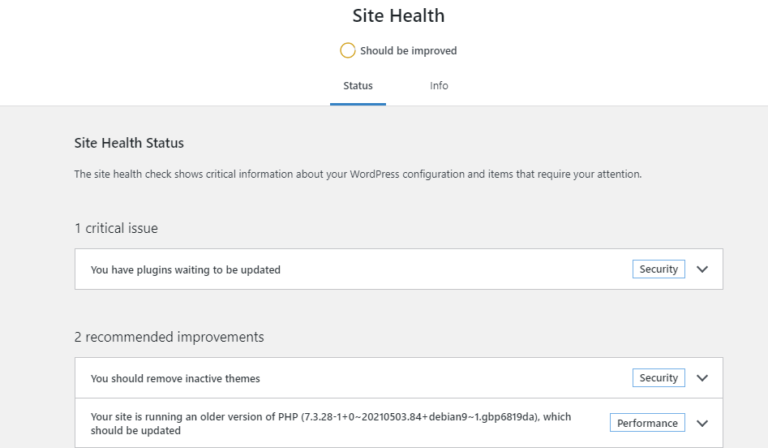The height and width of the screenshot is (448, 768).
Task: Click the Site Health Status heading
Action: pos(129,143)
